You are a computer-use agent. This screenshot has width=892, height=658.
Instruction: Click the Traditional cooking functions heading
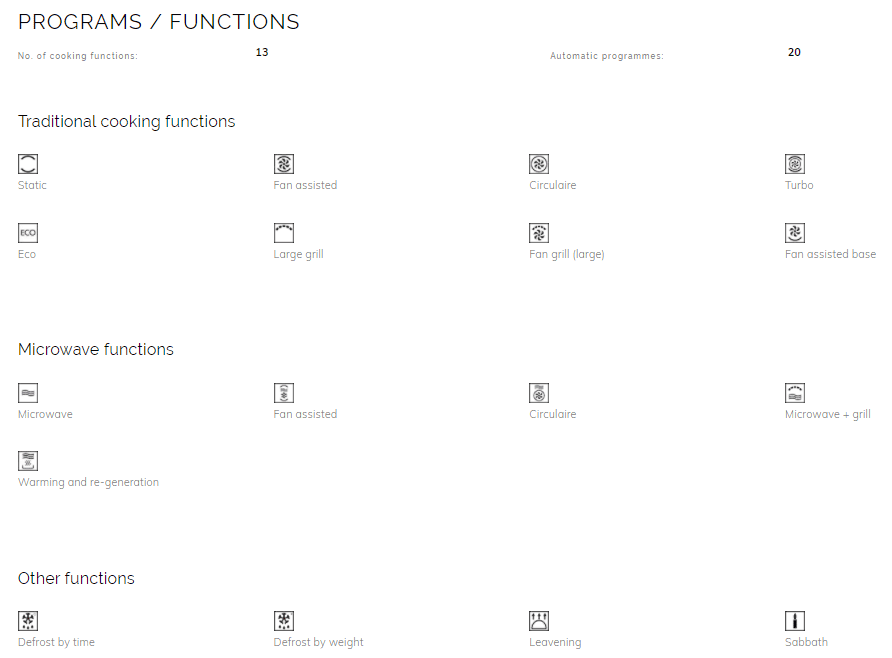point(126,122)
